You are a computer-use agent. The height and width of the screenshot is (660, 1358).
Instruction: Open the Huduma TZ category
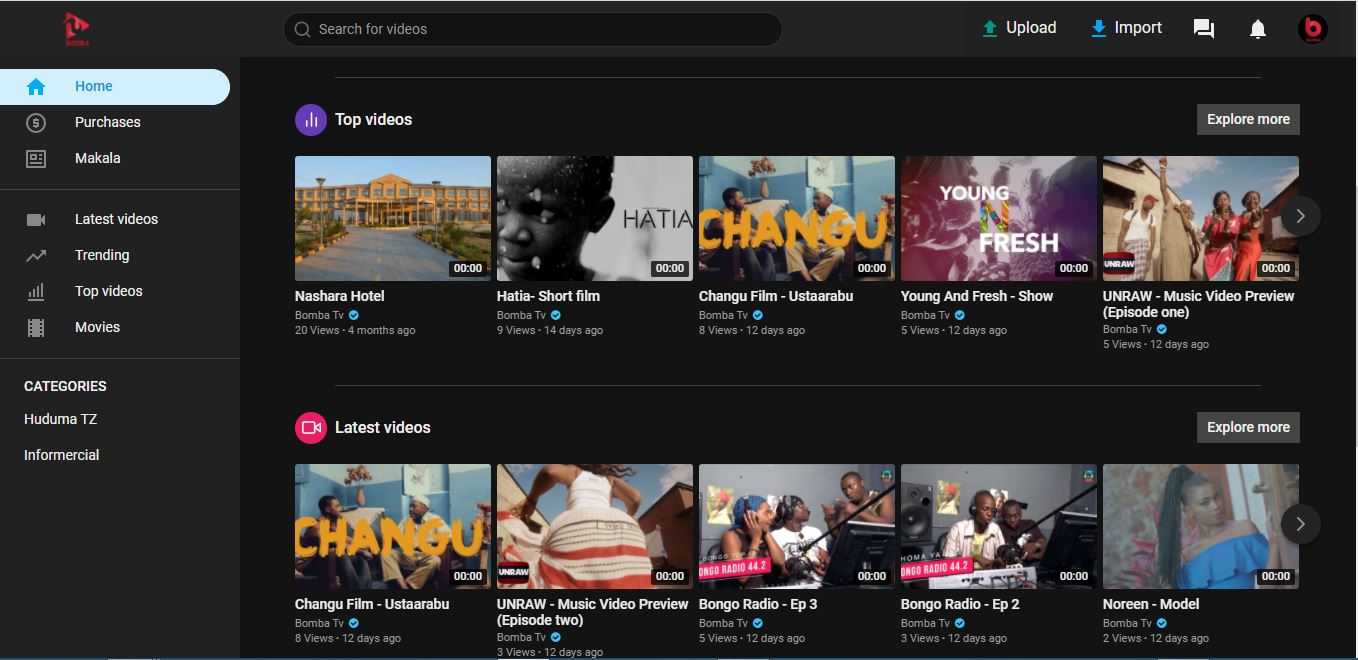61,419
